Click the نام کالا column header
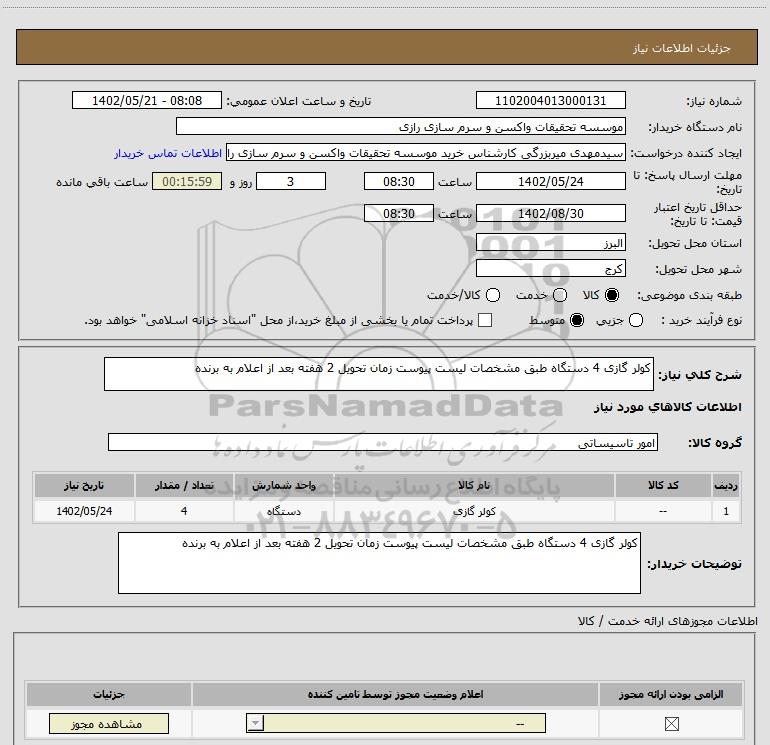Image resolution: width=770 pixels, height=745 pixels. tap(474, 485)
